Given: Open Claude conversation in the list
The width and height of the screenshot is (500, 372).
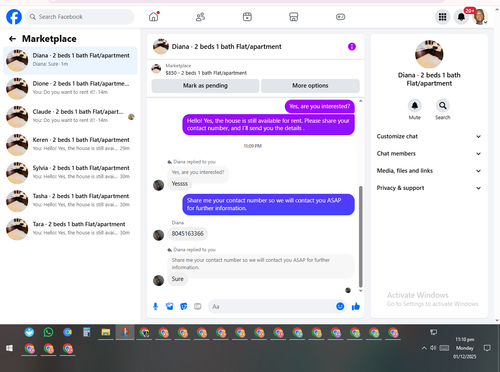Looking at the screenshot, I should 70,116.
